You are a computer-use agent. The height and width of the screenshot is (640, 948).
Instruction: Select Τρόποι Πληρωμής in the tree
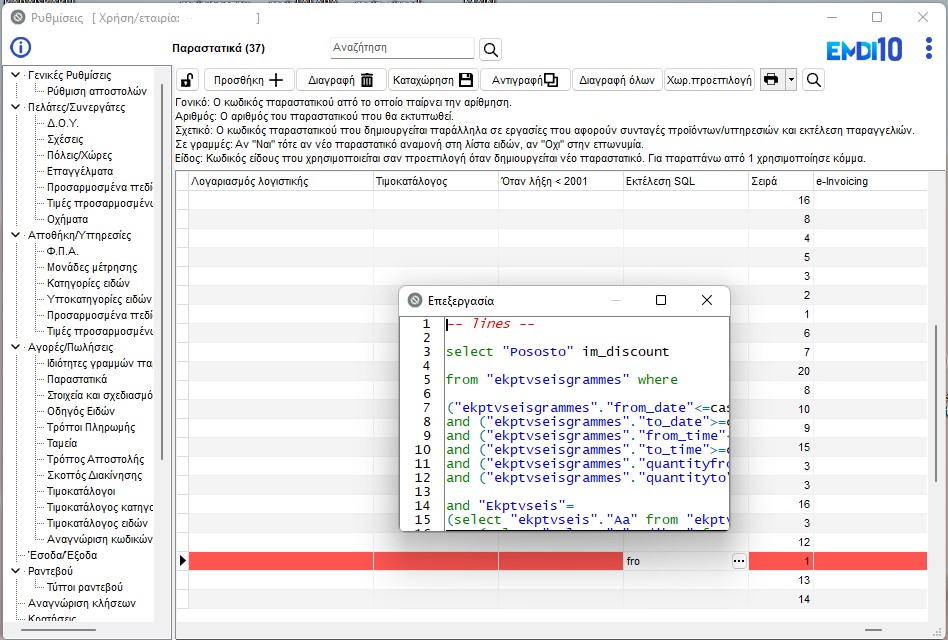(91, 427)
